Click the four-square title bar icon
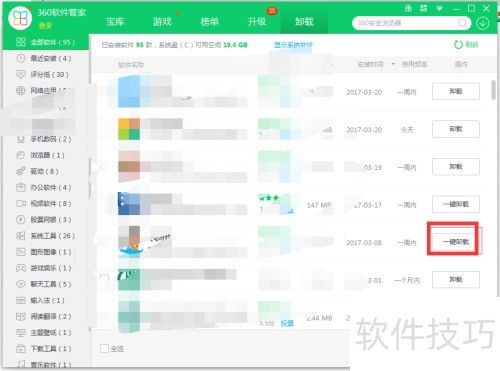The image size is (500, 371). (423, 9)
